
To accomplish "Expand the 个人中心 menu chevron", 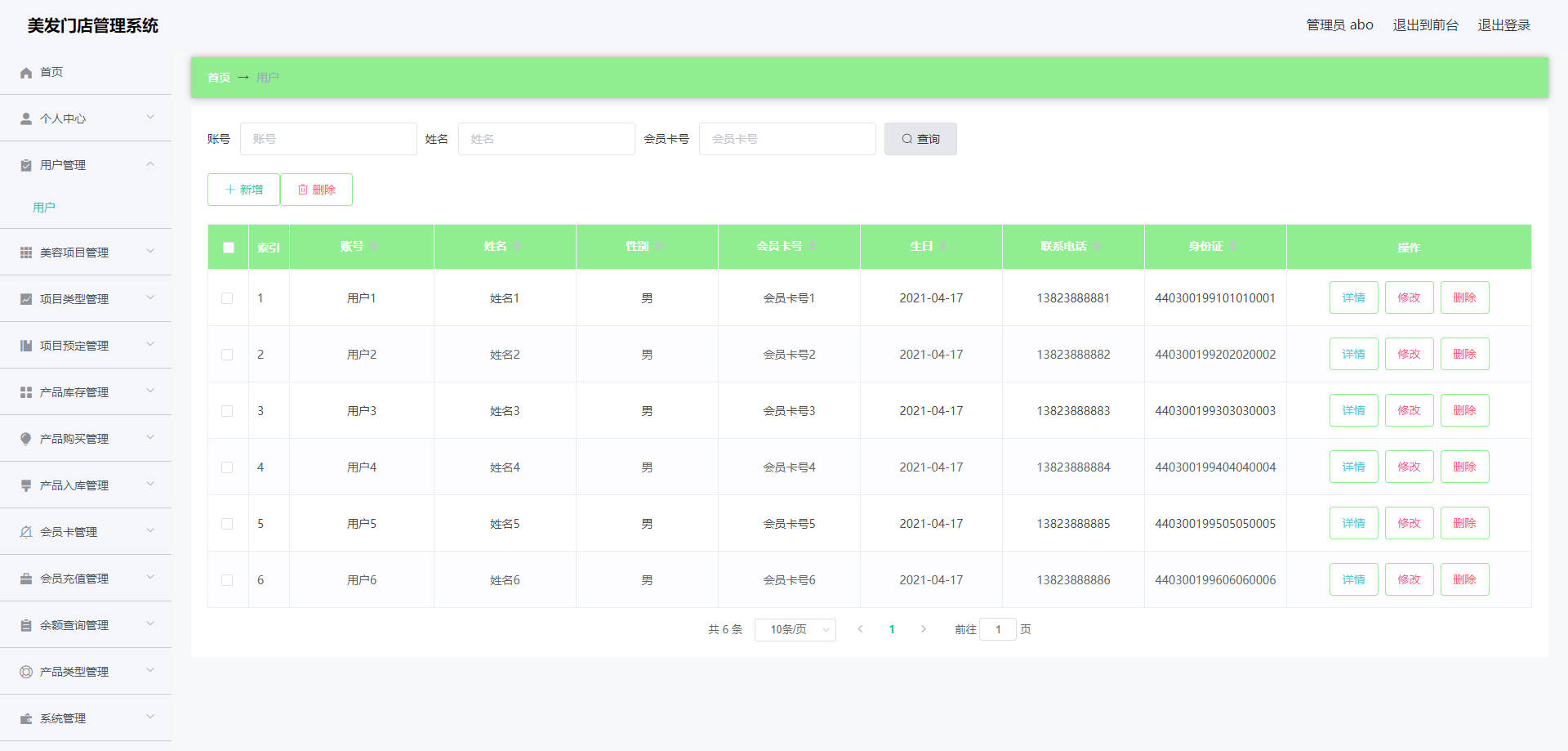I will click(150, 118).
